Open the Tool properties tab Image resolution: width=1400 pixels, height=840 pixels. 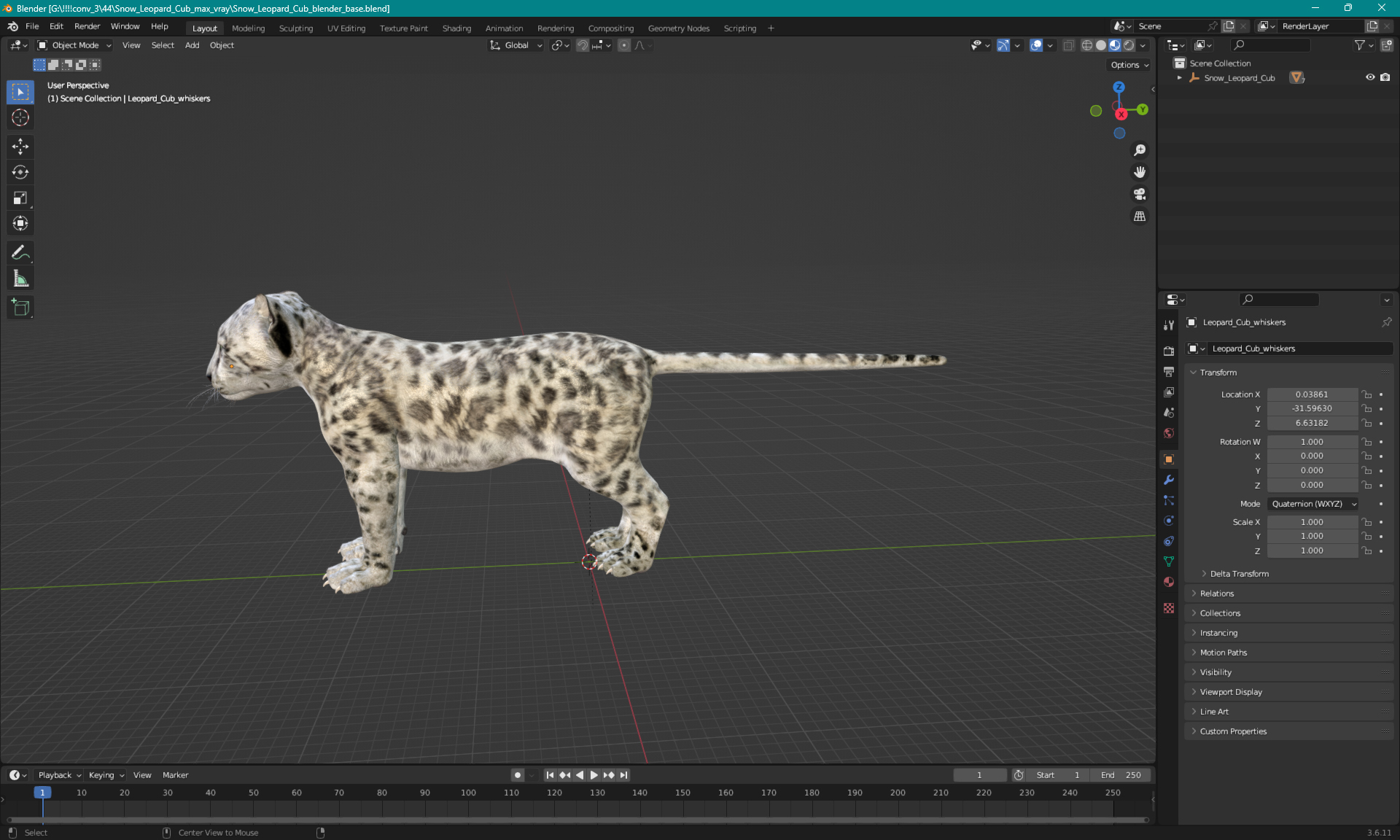(x=1169, y=325)
